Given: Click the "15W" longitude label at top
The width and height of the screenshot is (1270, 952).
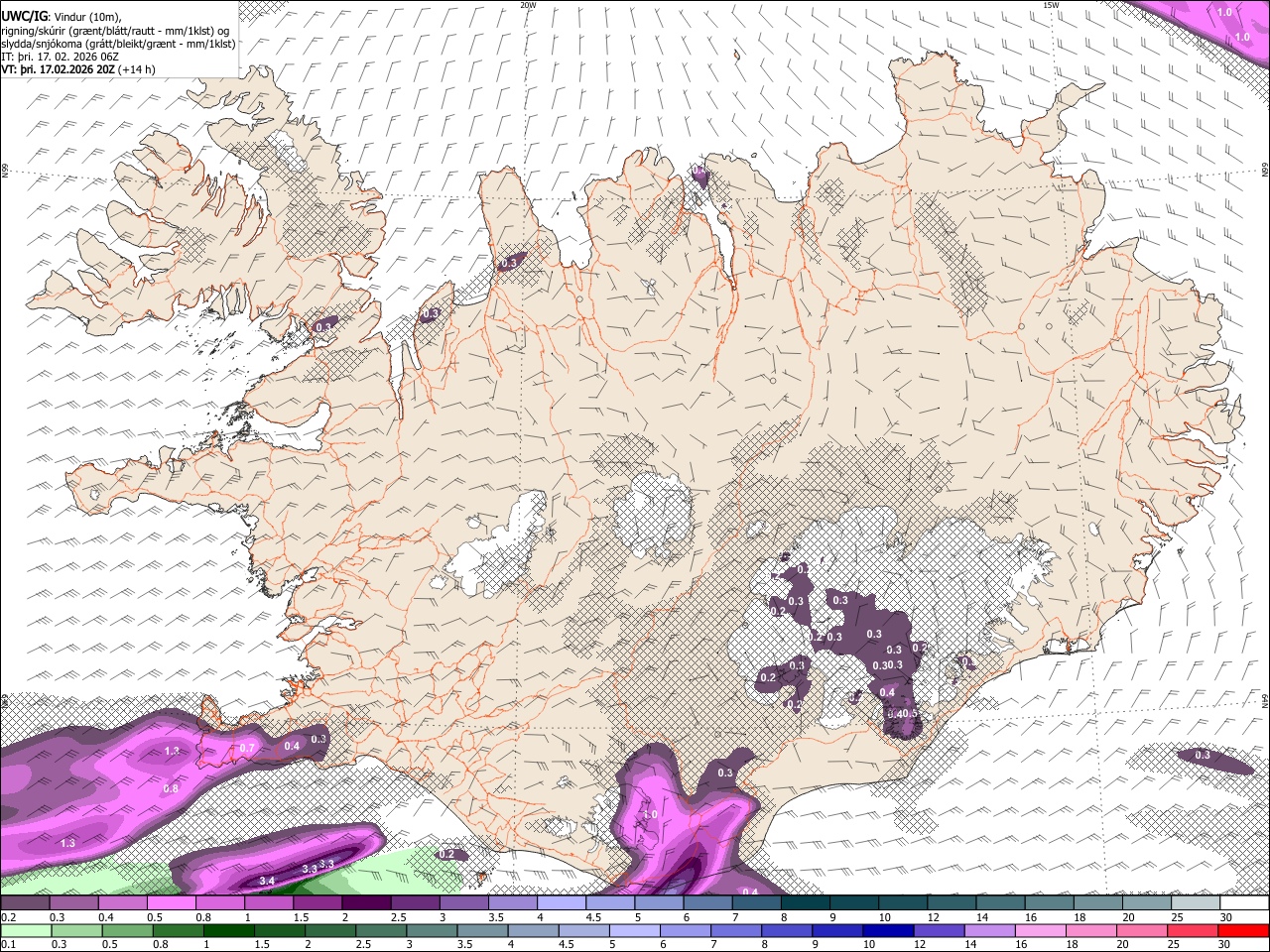Looking at the screenshot, I should coord(1051,5).
